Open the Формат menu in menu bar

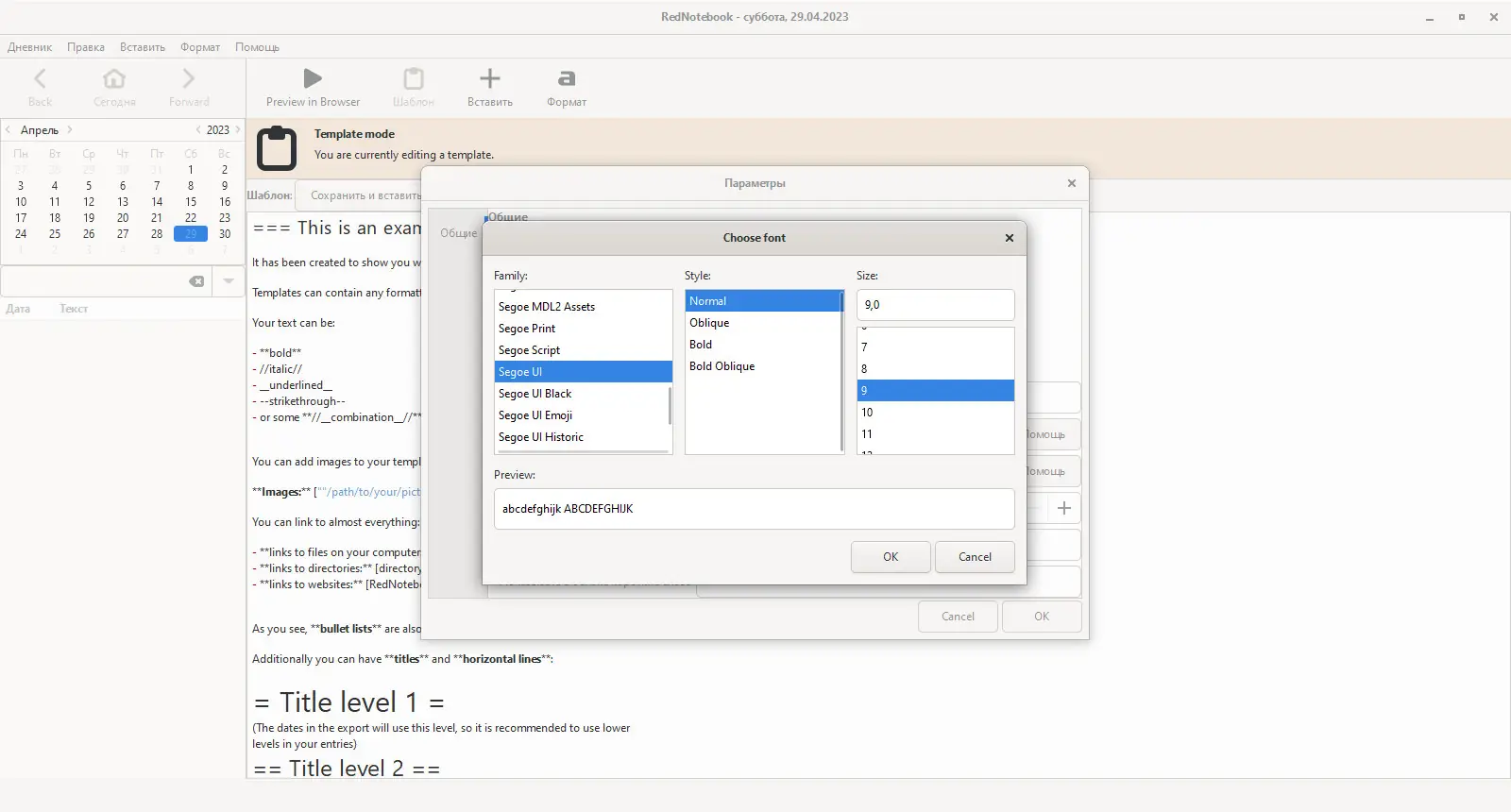pos(200,47)
